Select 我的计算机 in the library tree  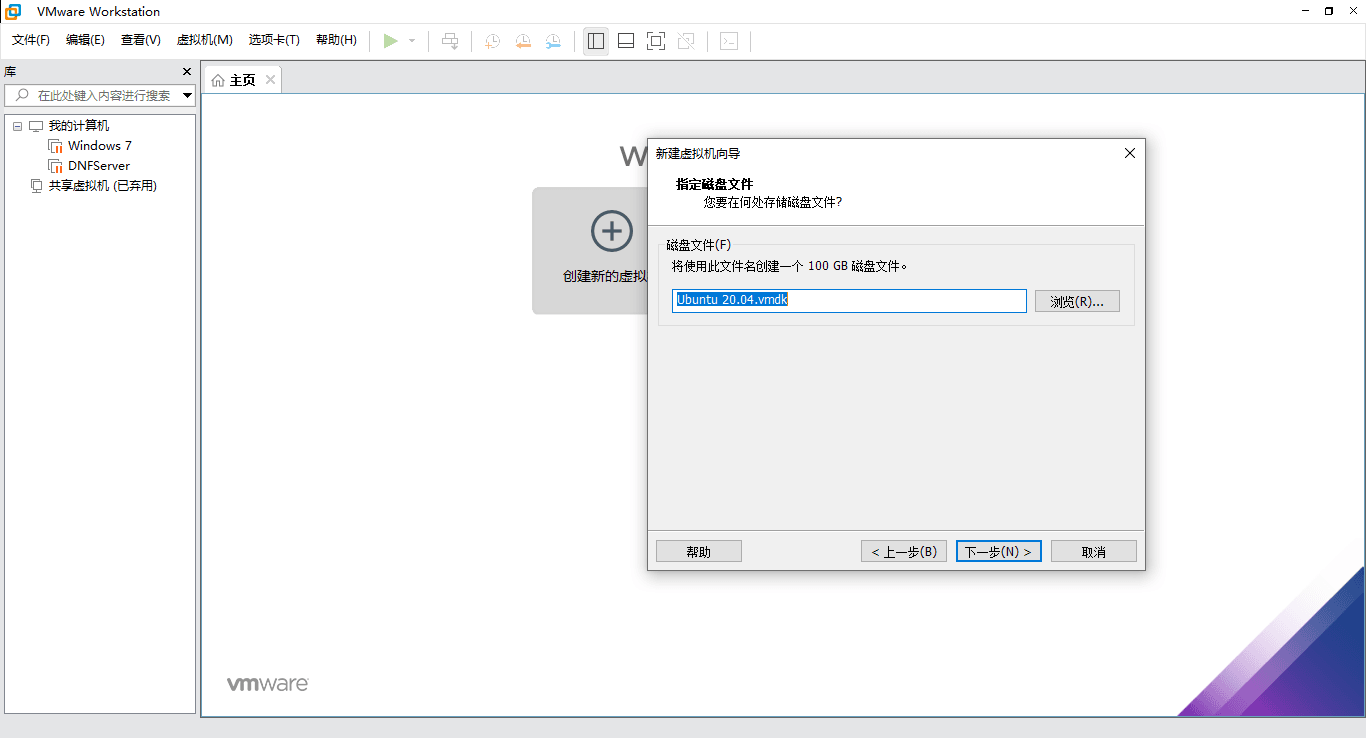[x=79, y=126]
